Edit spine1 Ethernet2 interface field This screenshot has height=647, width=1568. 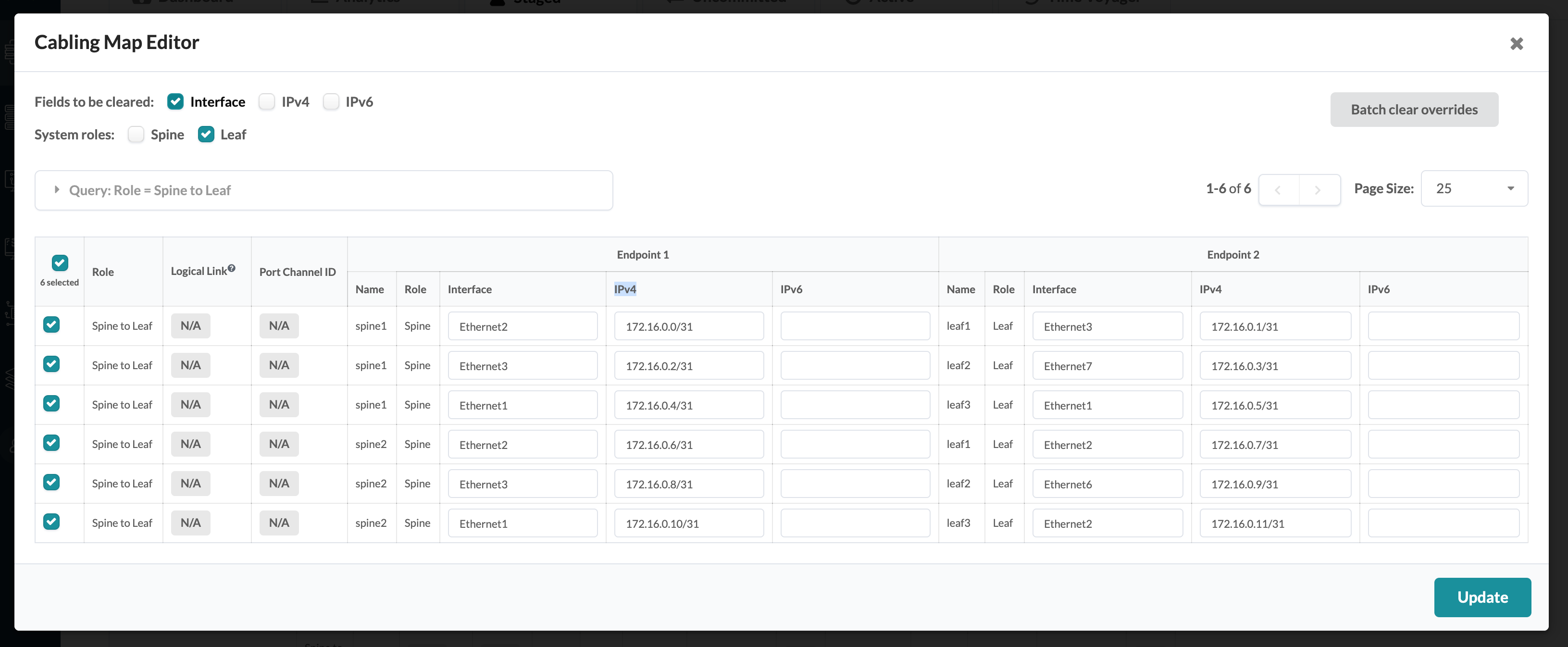[x=522, y=326]
